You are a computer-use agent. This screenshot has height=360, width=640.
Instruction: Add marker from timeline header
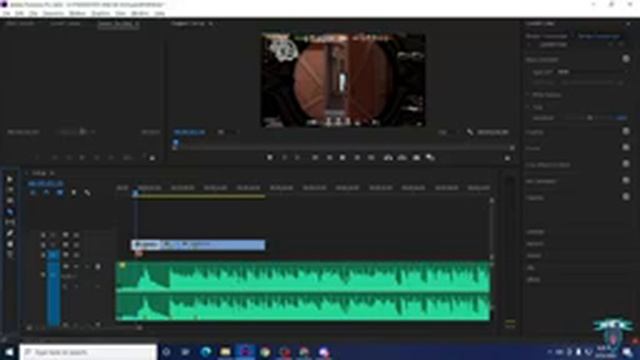[x=73, y=193]
